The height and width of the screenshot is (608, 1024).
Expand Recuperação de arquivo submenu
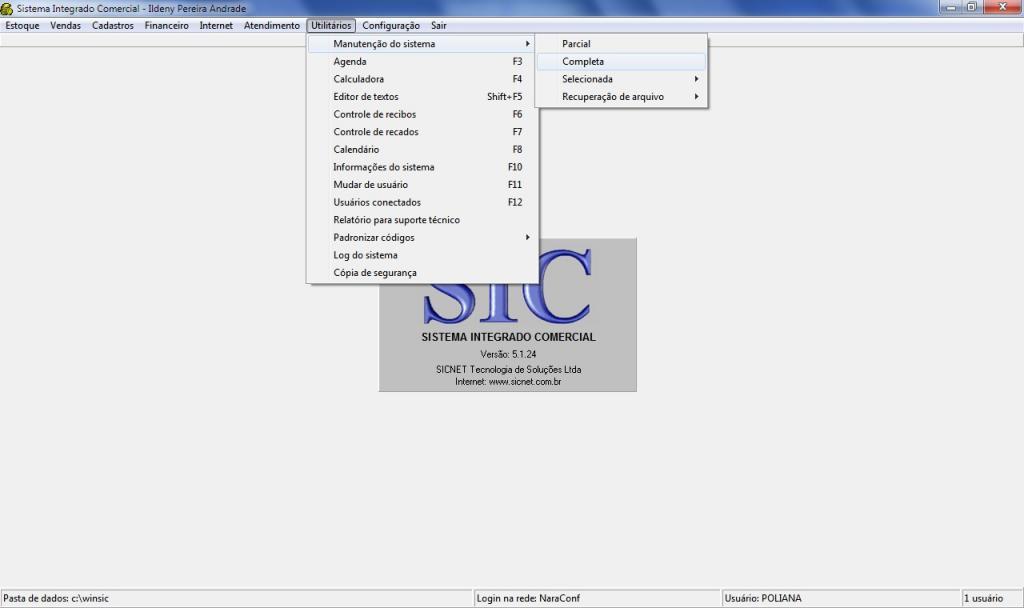(x=621, y=97)
